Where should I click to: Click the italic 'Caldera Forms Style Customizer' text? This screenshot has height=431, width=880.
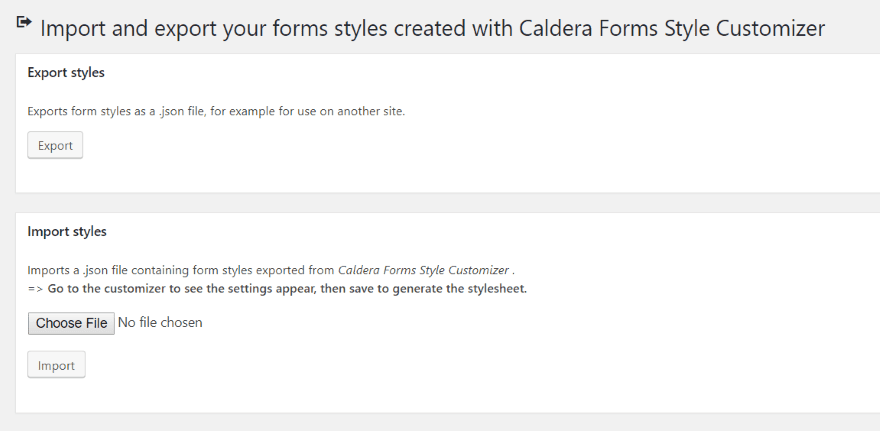click(423, 270)
